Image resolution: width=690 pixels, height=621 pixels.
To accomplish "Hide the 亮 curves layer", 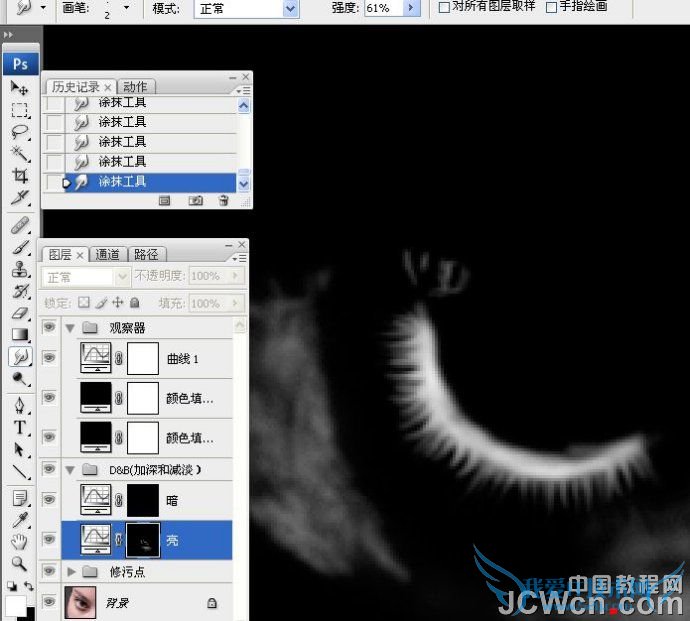I will coord(49,539).
